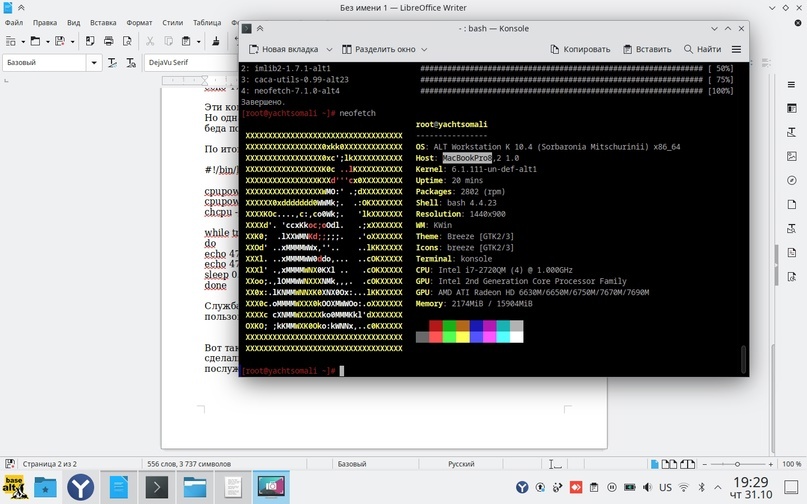
Task: Open the Формат menu
Action: tap(139, 23)
